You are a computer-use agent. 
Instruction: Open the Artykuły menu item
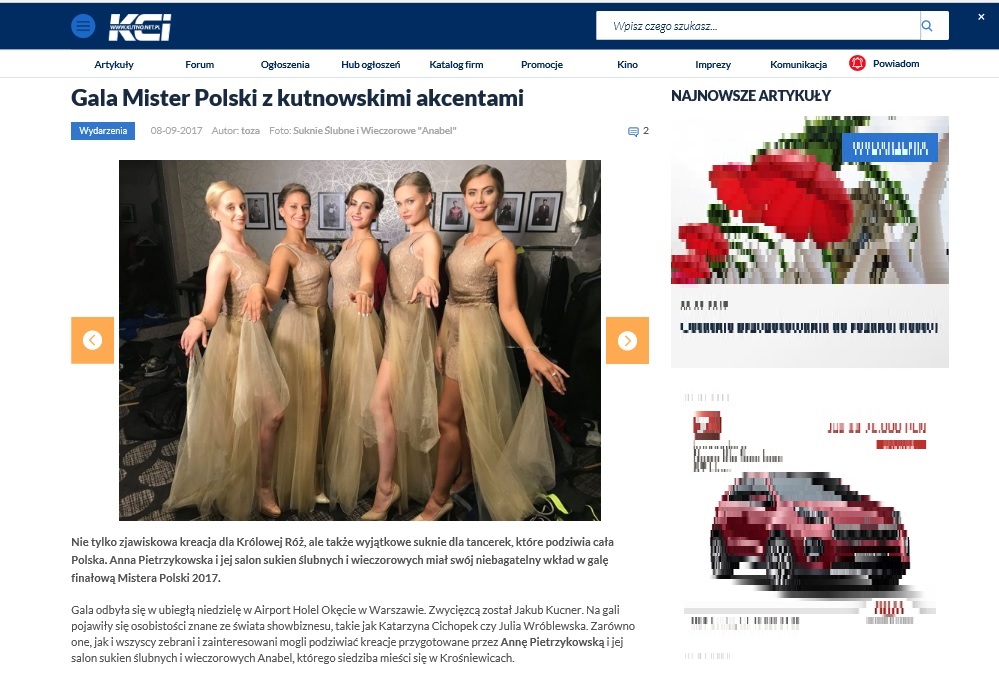point(114,64)
